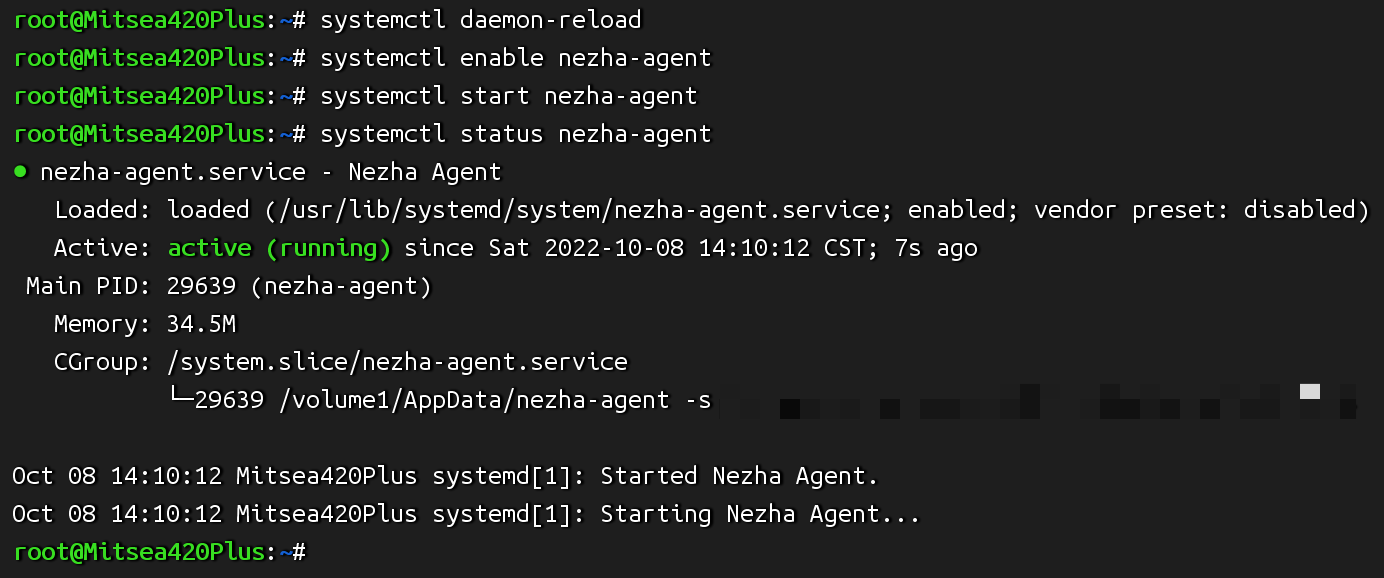Click the green status dot beside nezha-agent.service
1384x578 pixels.
[20, 172]
